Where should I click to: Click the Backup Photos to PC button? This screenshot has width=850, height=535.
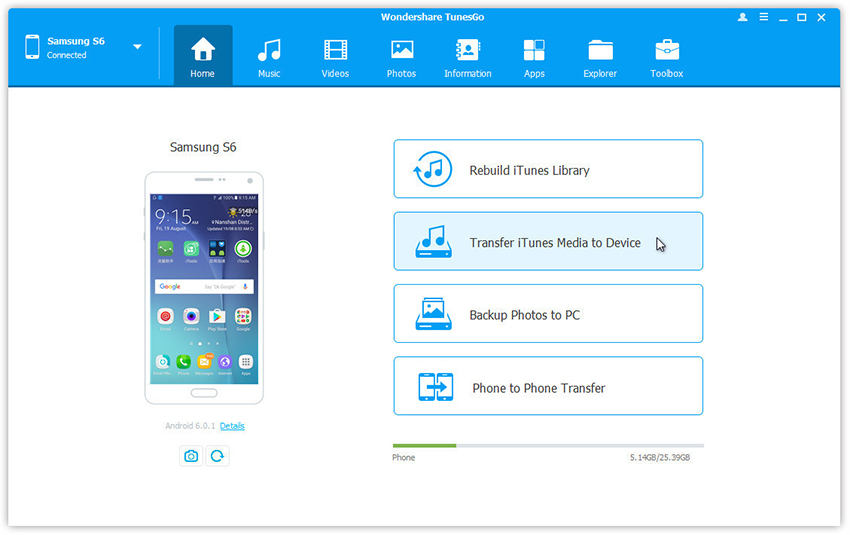tap(548, 314)
